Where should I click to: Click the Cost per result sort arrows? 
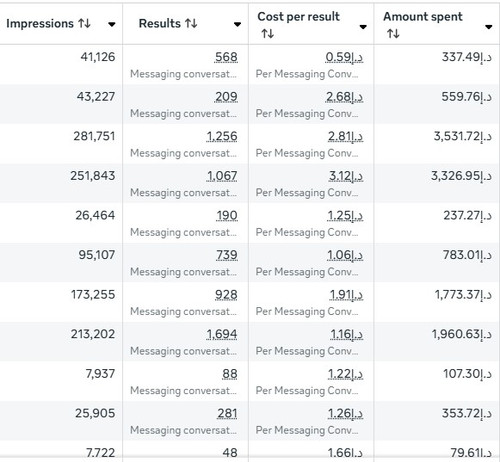coord(268,34)
